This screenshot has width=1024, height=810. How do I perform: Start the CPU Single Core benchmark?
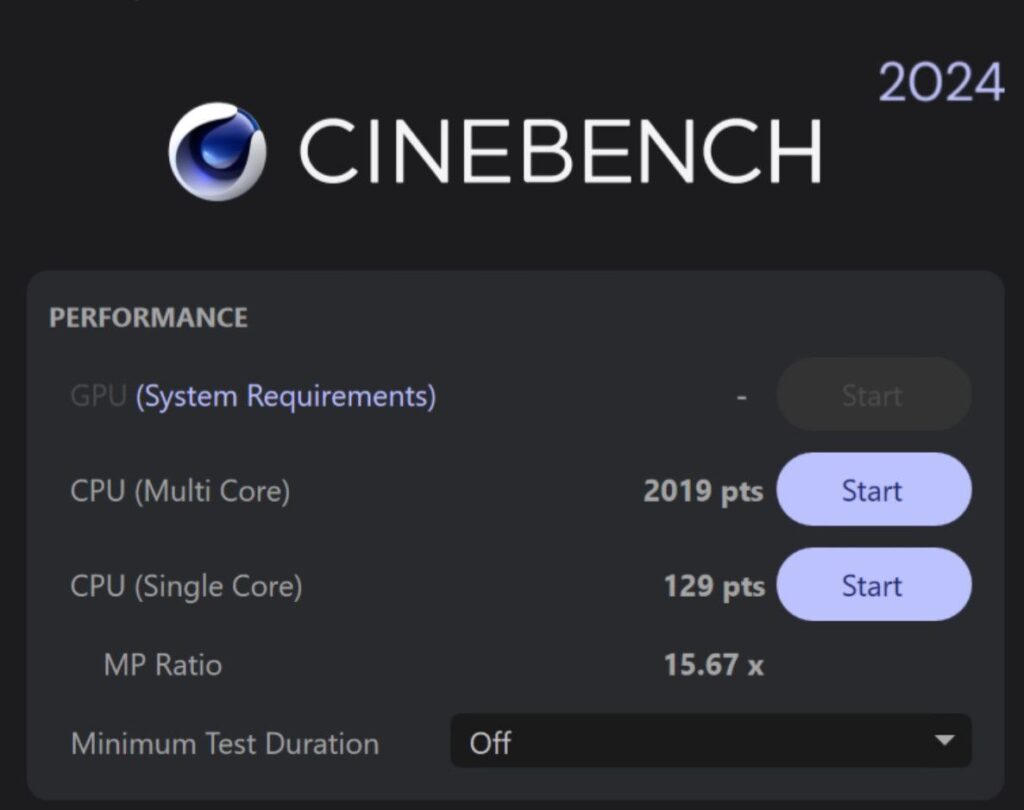pyautogui.click(x=873, y=585)
